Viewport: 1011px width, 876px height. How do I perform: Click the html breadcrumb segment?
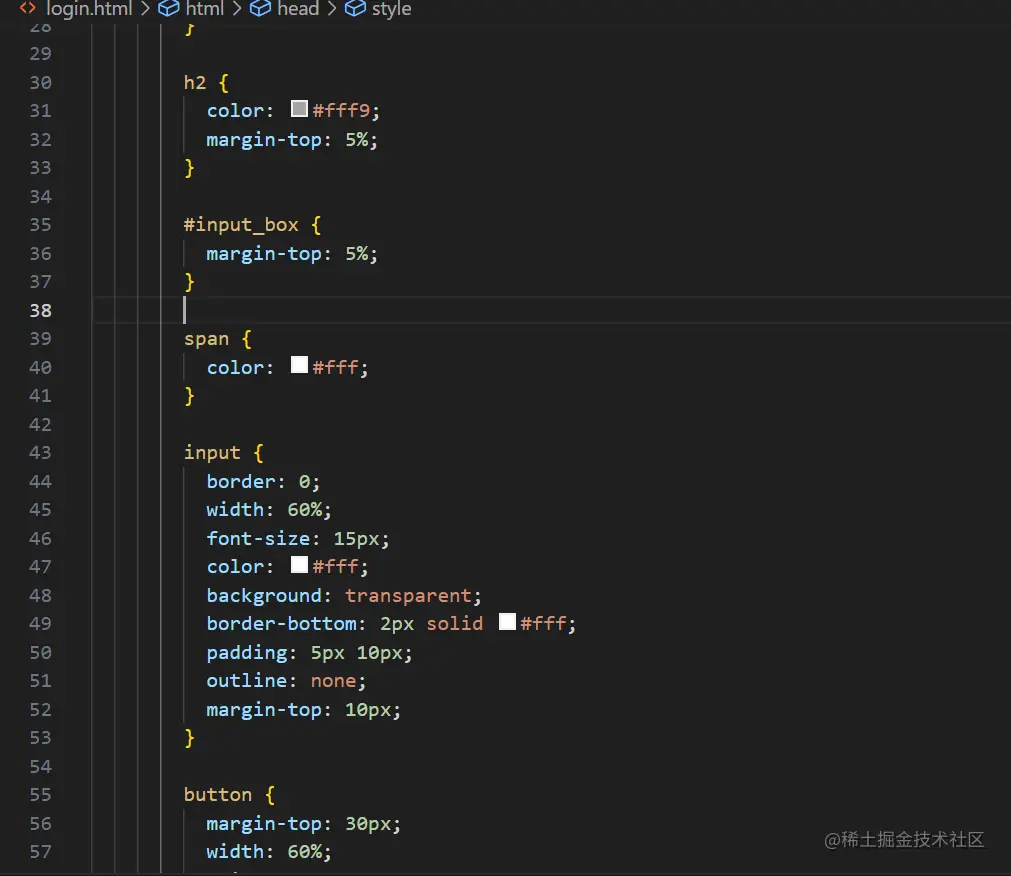204,8
